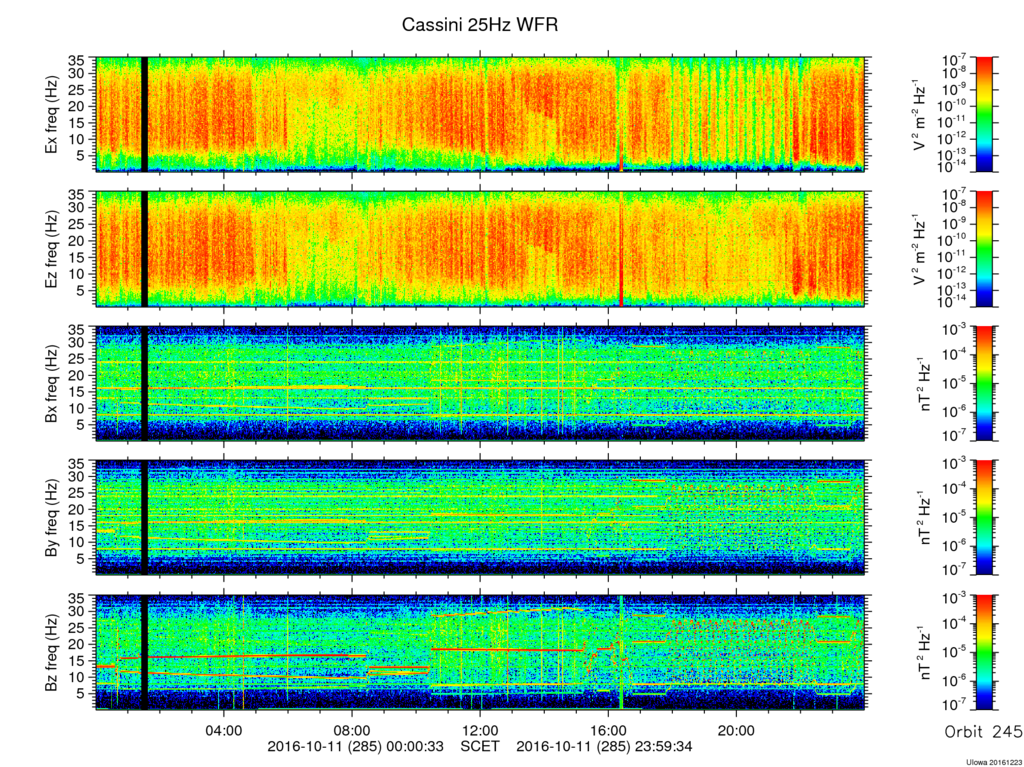Select the "Ex freq (Hz)" axis label
Viewport: 1024px width, 767px height.
pos(51,115)
